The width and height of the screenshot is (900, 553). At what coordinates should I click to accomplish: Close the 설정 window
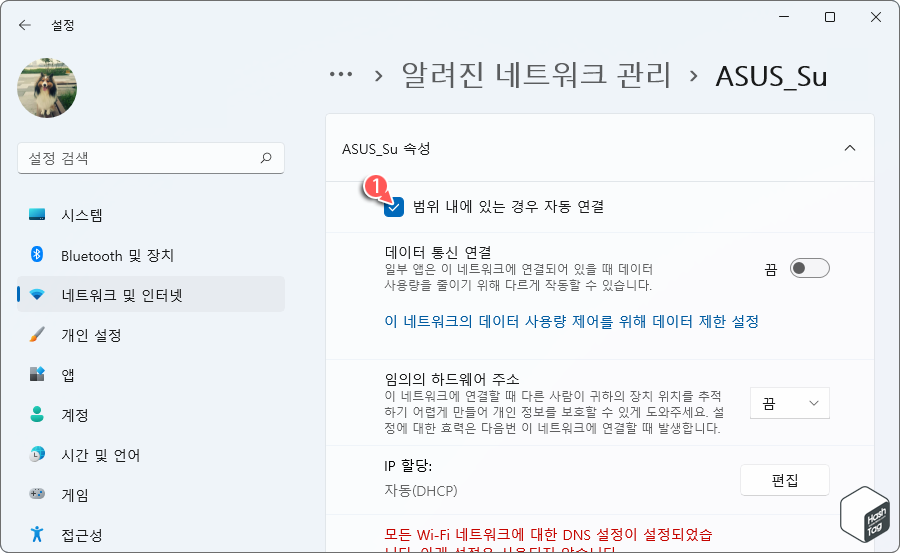tap(875, 17)
